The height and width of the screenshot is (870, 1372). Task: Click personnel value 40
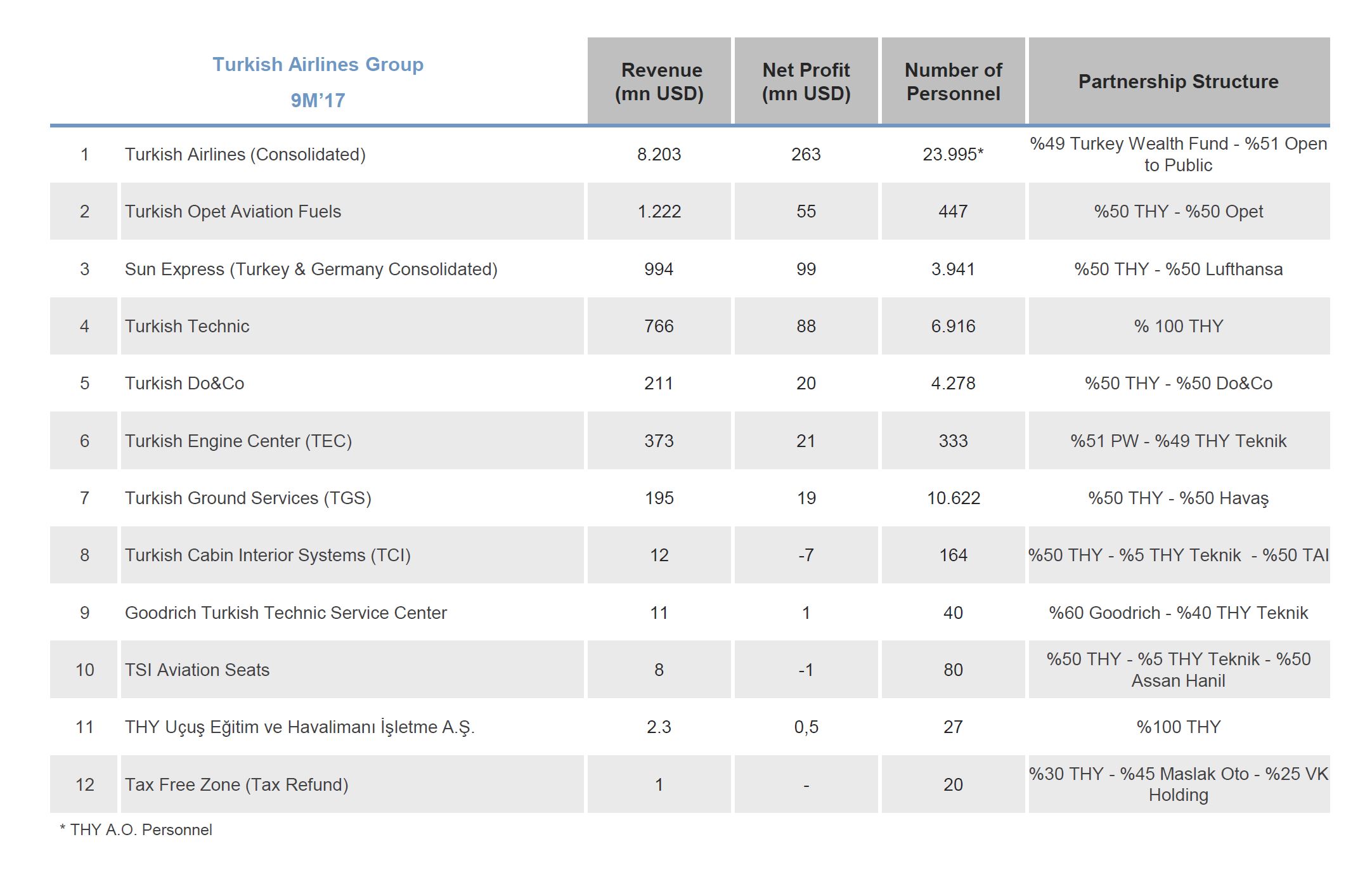[x=954, y=613]
